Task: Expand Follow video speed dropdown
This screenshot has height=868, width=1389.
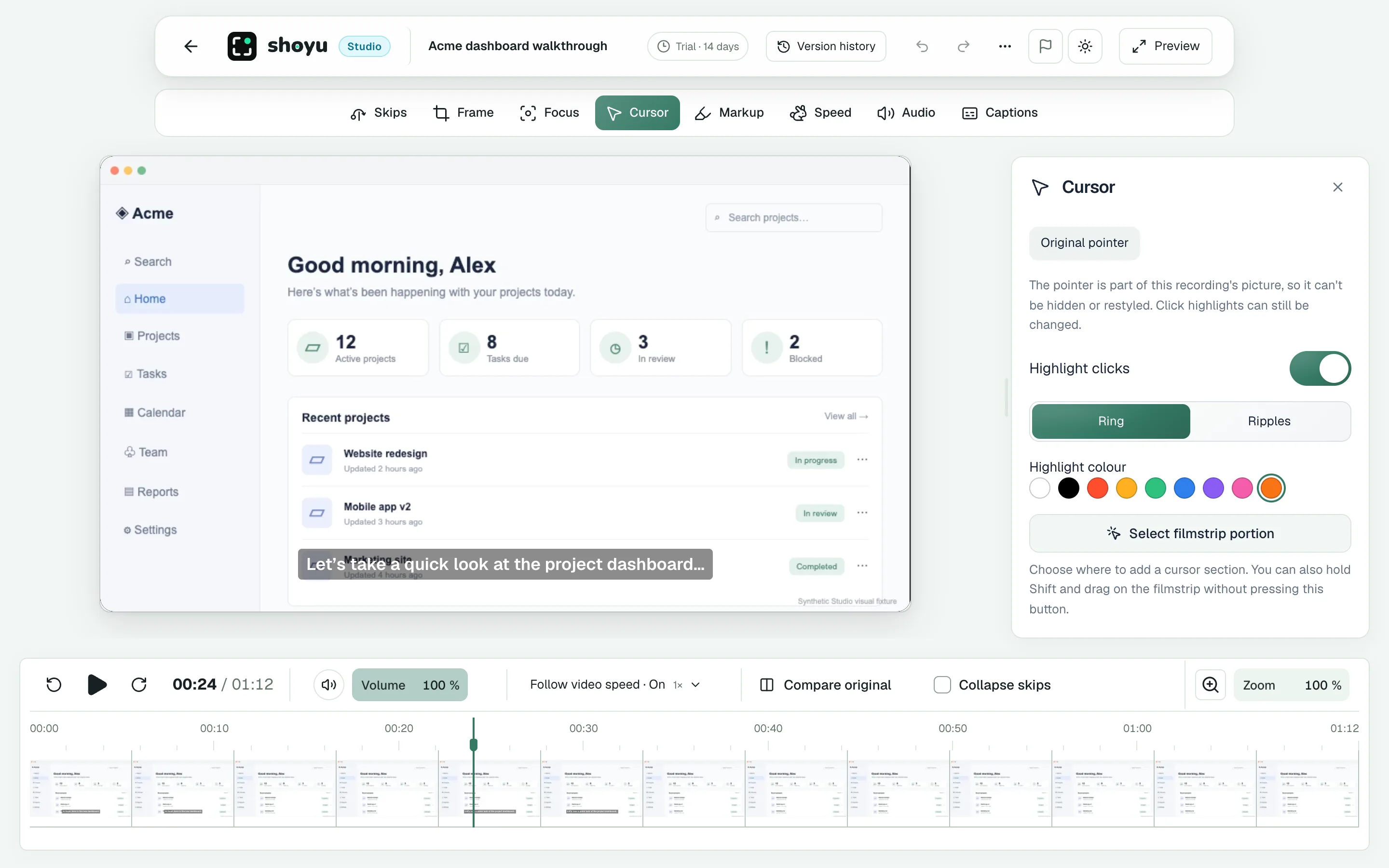Action: 615,684
